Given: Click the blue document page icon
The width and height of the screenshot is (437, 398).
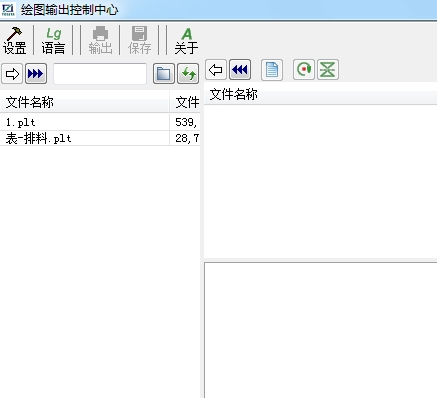Looking at the screenshot, I should click(x=272, y=70).
